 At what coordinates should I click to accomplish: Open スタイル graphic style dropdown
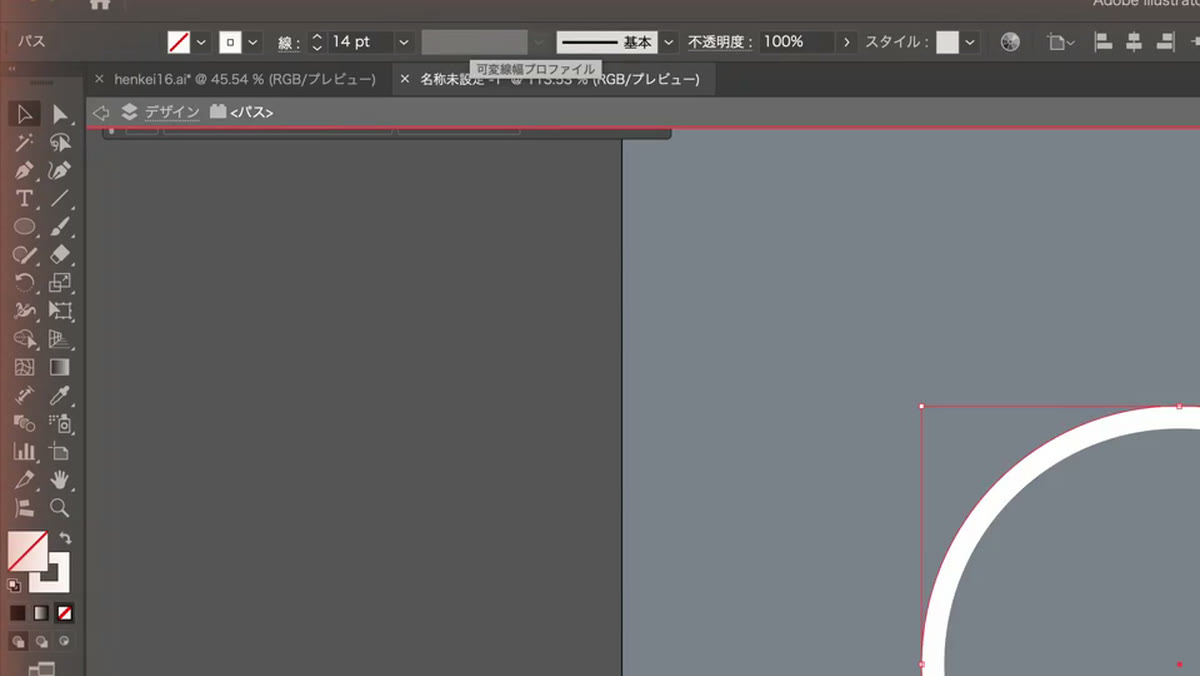[x=972, y=42]
